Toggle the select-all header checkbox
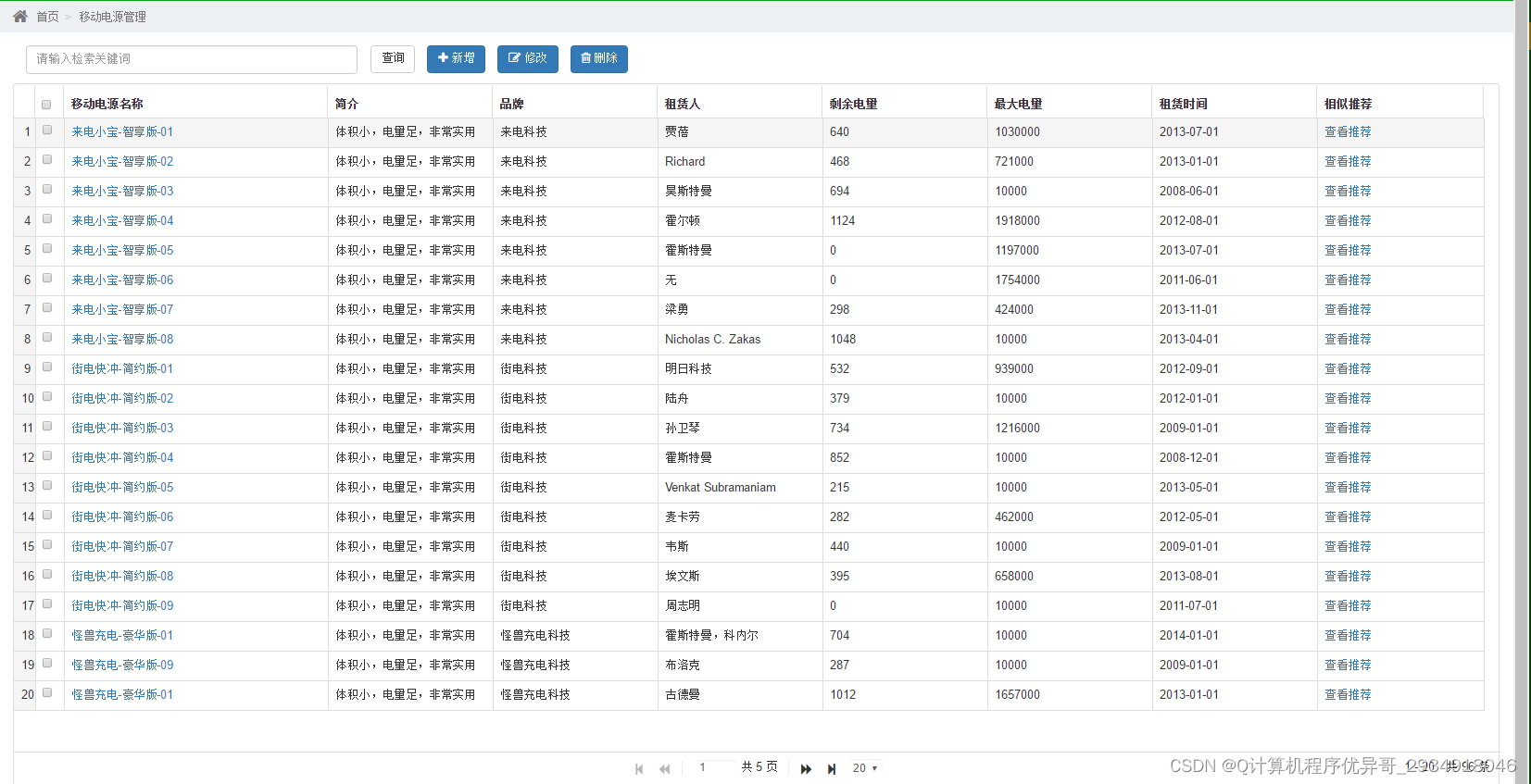Image resolution: width=1531 pixels, height=784 pixels. (x=46, y=105)
